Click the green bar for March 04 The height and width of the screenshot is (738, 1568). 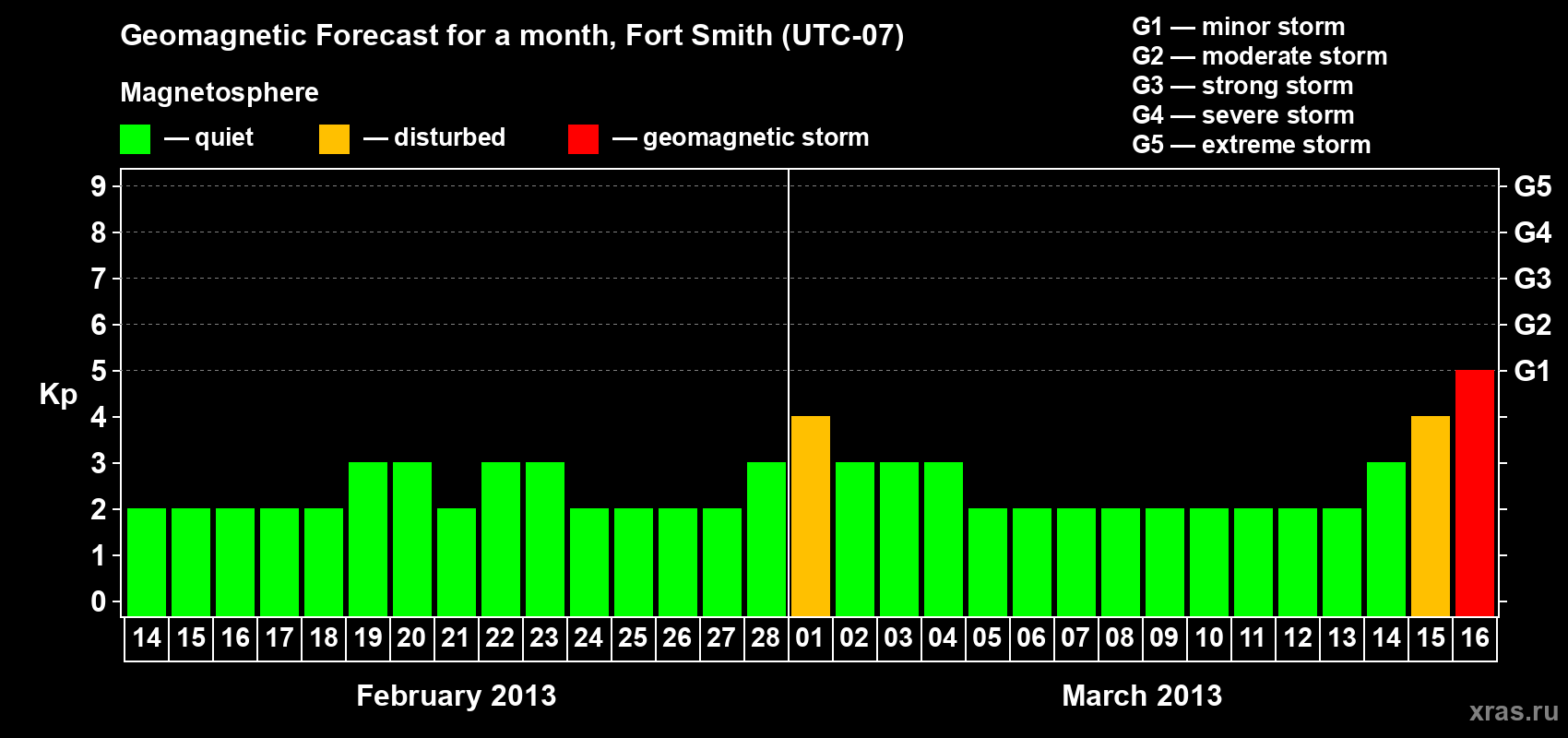[x=944, y=539]
